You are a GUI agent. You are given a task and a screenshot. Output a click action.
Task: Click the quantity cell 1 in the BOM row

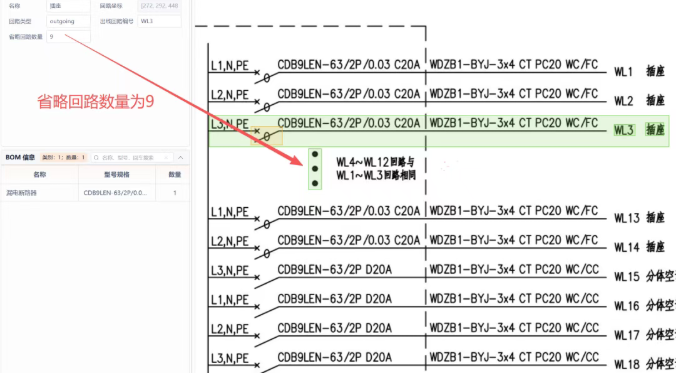(175, 193)
